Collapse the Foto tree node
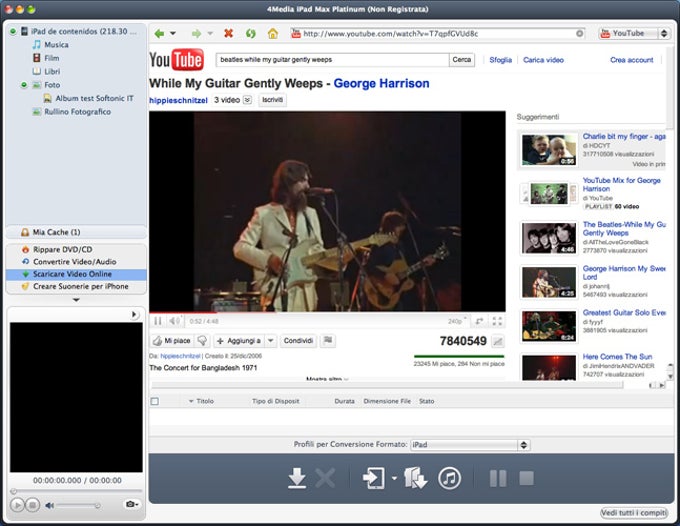 [x=24, y=85]
